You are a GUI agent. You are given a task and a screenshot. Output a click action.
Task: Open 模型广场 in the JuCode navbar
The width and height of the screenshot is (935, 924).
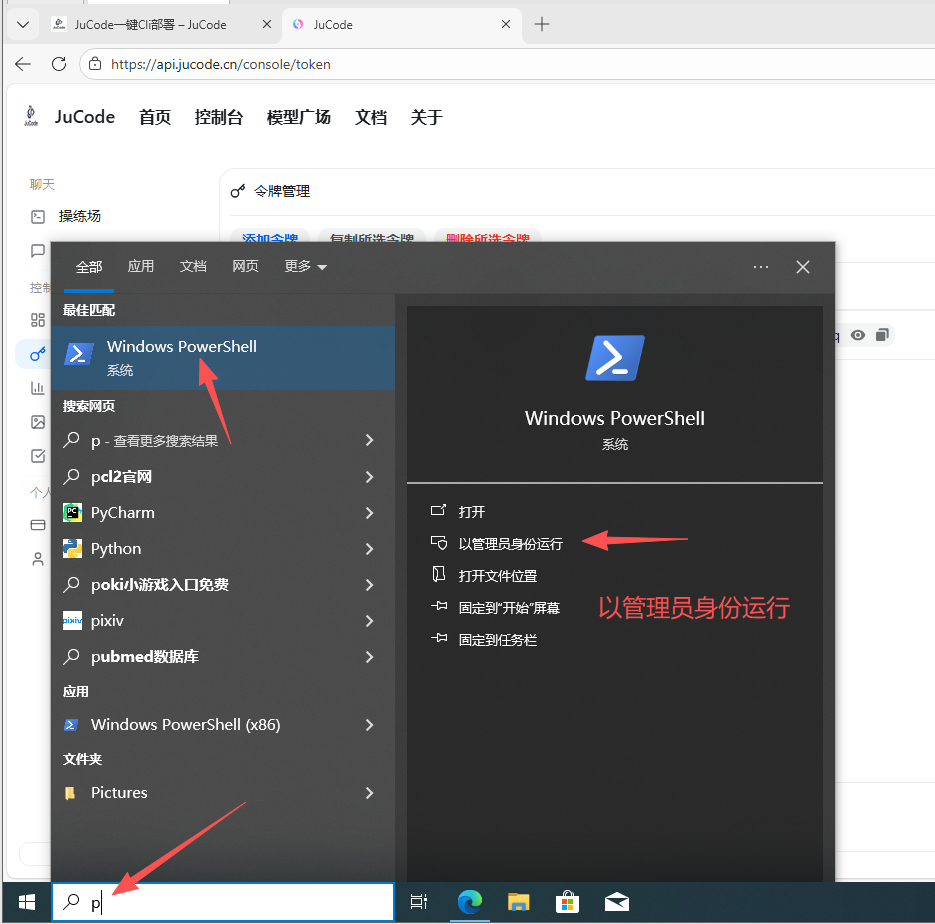(x=298, y=117)
